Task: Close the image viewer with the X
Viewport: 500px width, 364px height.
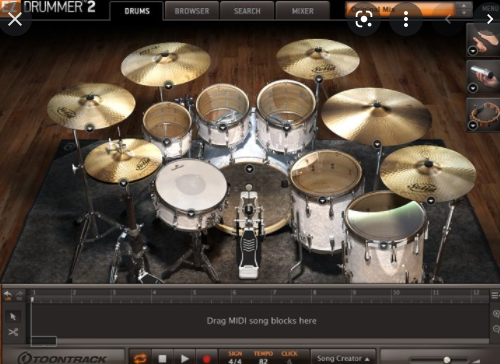Action: [15, 19]
